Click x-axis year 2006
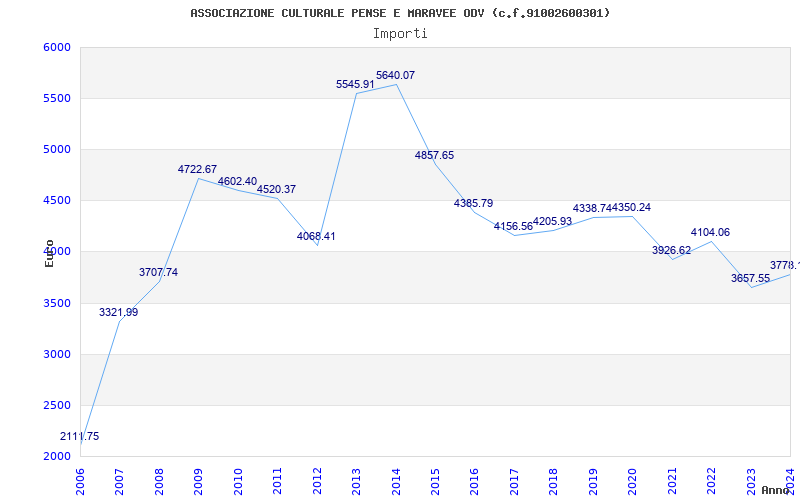 (80, 482)
